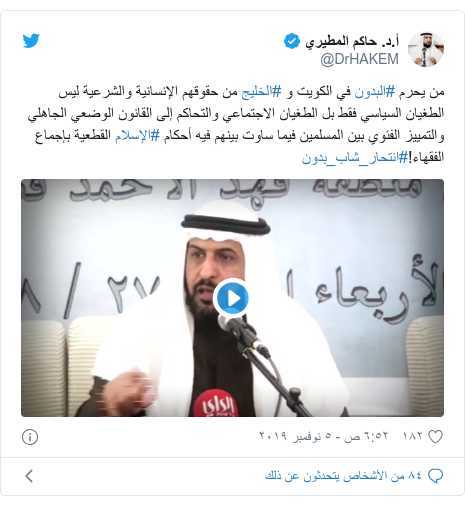Open the @DrHAKEM handle link
The height and width of the screenshot is (505, 465).
359,59
